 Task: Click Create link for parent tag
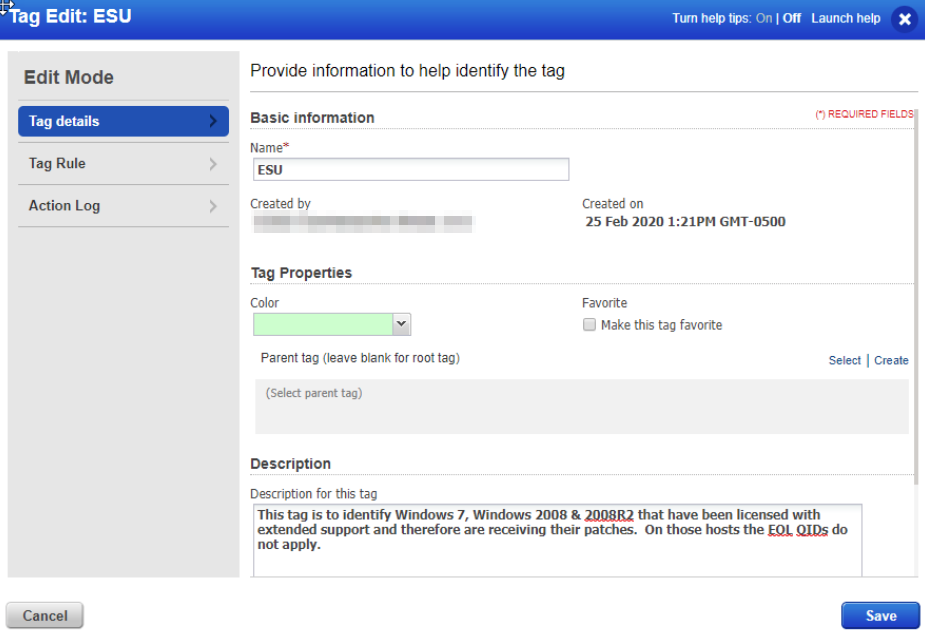891,360
